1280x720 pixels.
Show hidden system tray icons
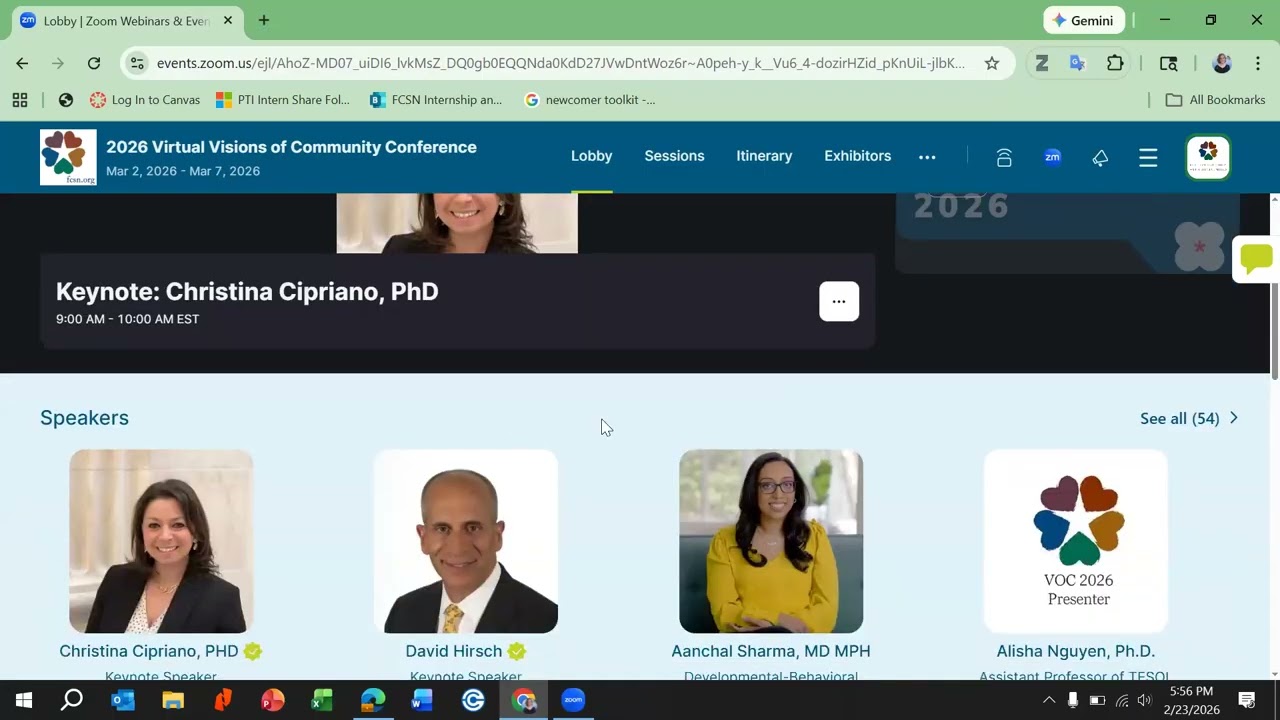click(1049, 700)
